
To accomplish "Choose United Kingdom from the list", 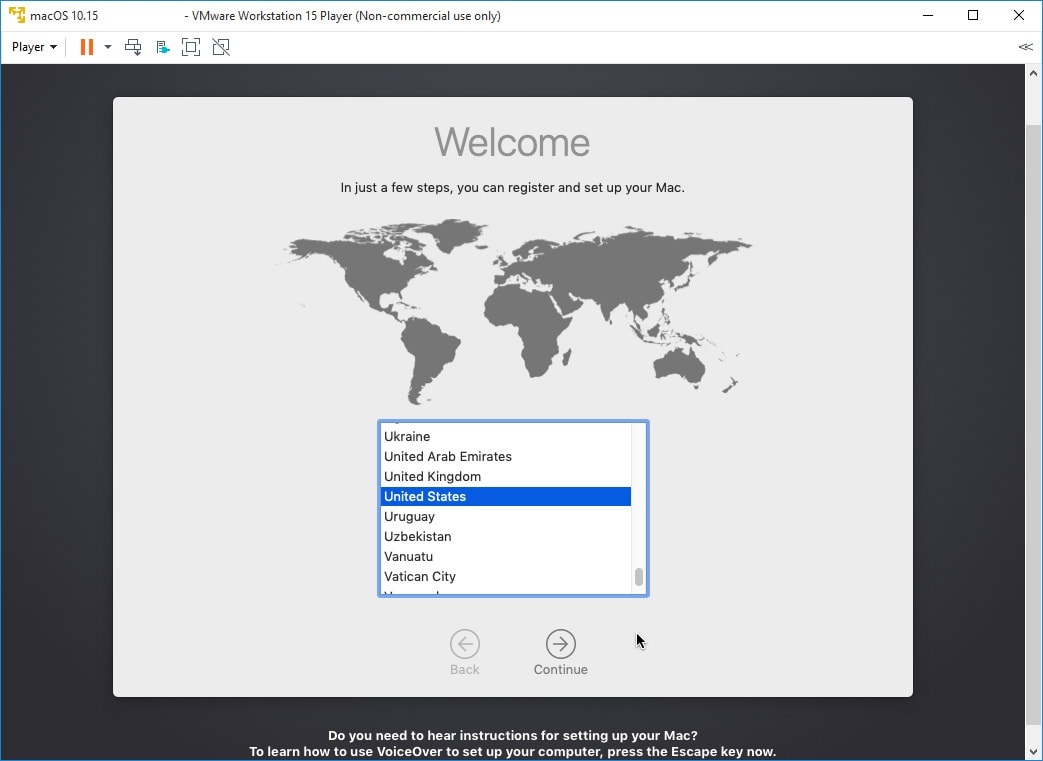I will (432, 477).
